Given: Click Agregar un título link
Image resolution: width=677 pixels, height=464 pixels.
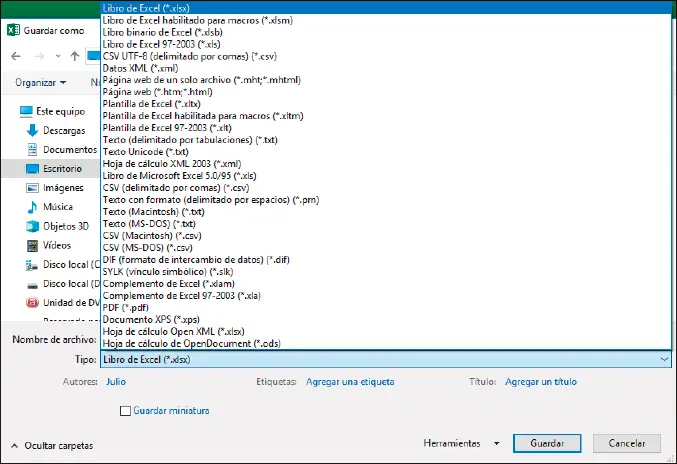Looking at the screenshot, I should click(x=541, y=382).
